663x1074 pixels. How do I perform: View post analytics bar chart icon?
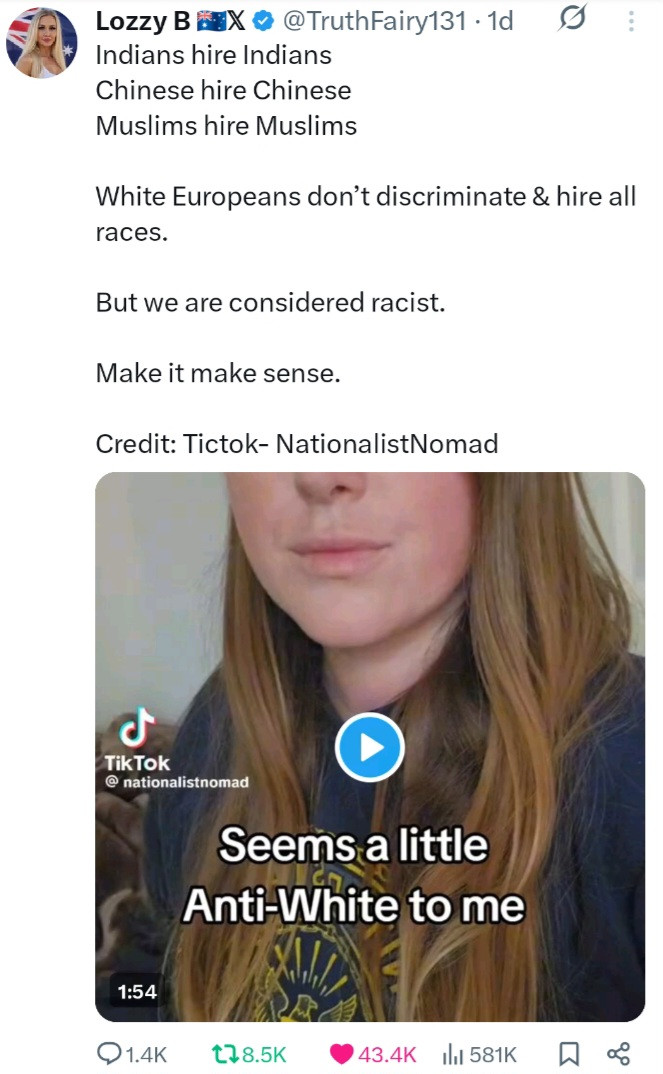click(453, 1054)
